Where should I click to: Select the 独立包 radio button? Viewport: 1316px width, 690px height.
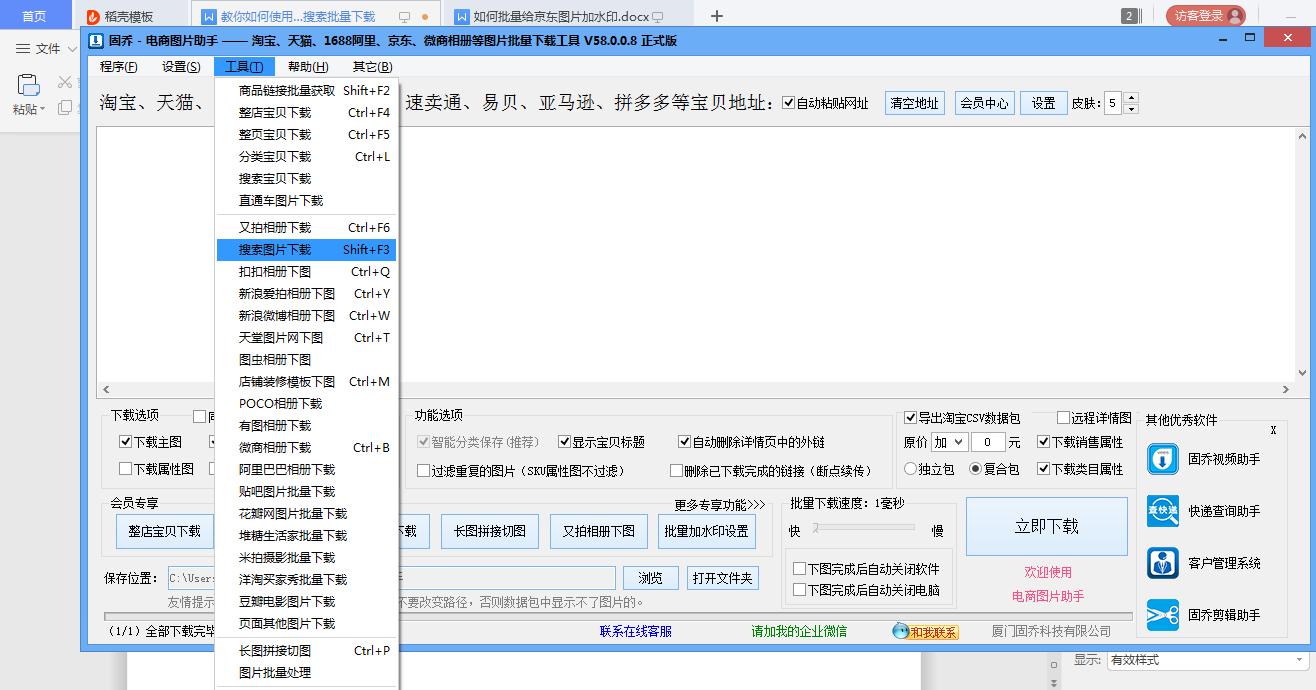(911, 468)
